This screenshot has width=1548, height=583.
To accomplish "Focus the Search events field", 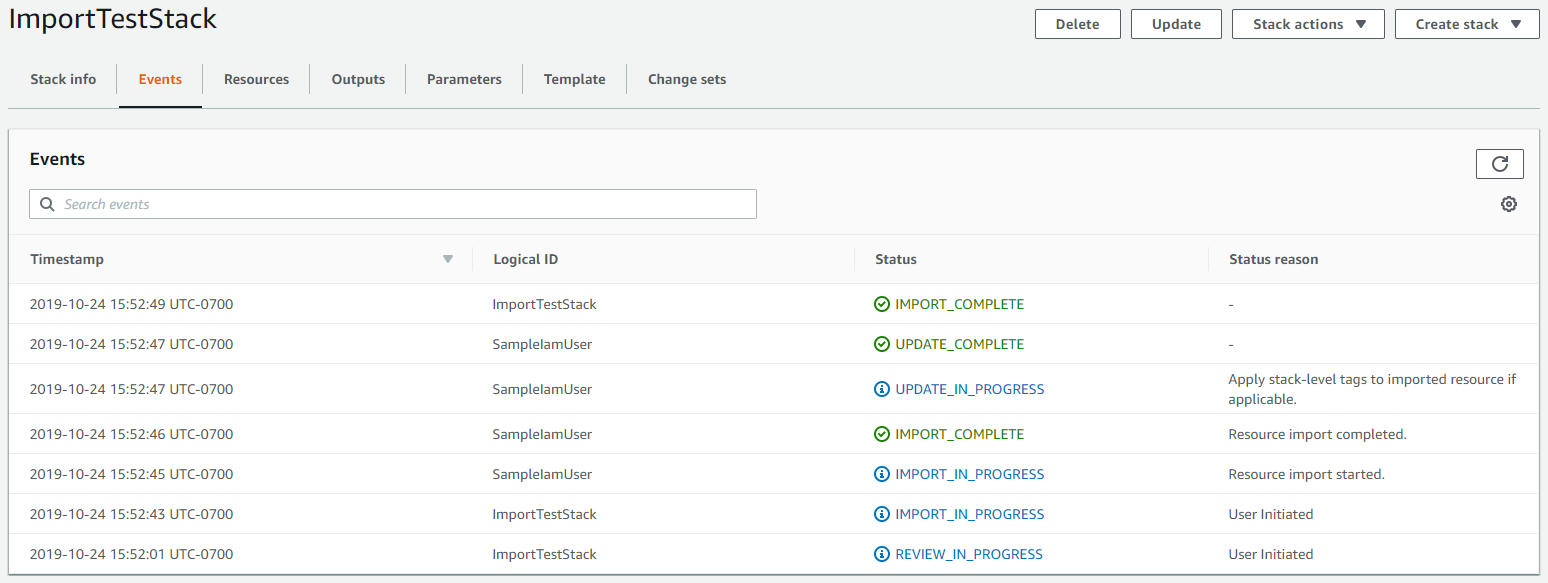I will pyautogui.click(x=400, y=204).
